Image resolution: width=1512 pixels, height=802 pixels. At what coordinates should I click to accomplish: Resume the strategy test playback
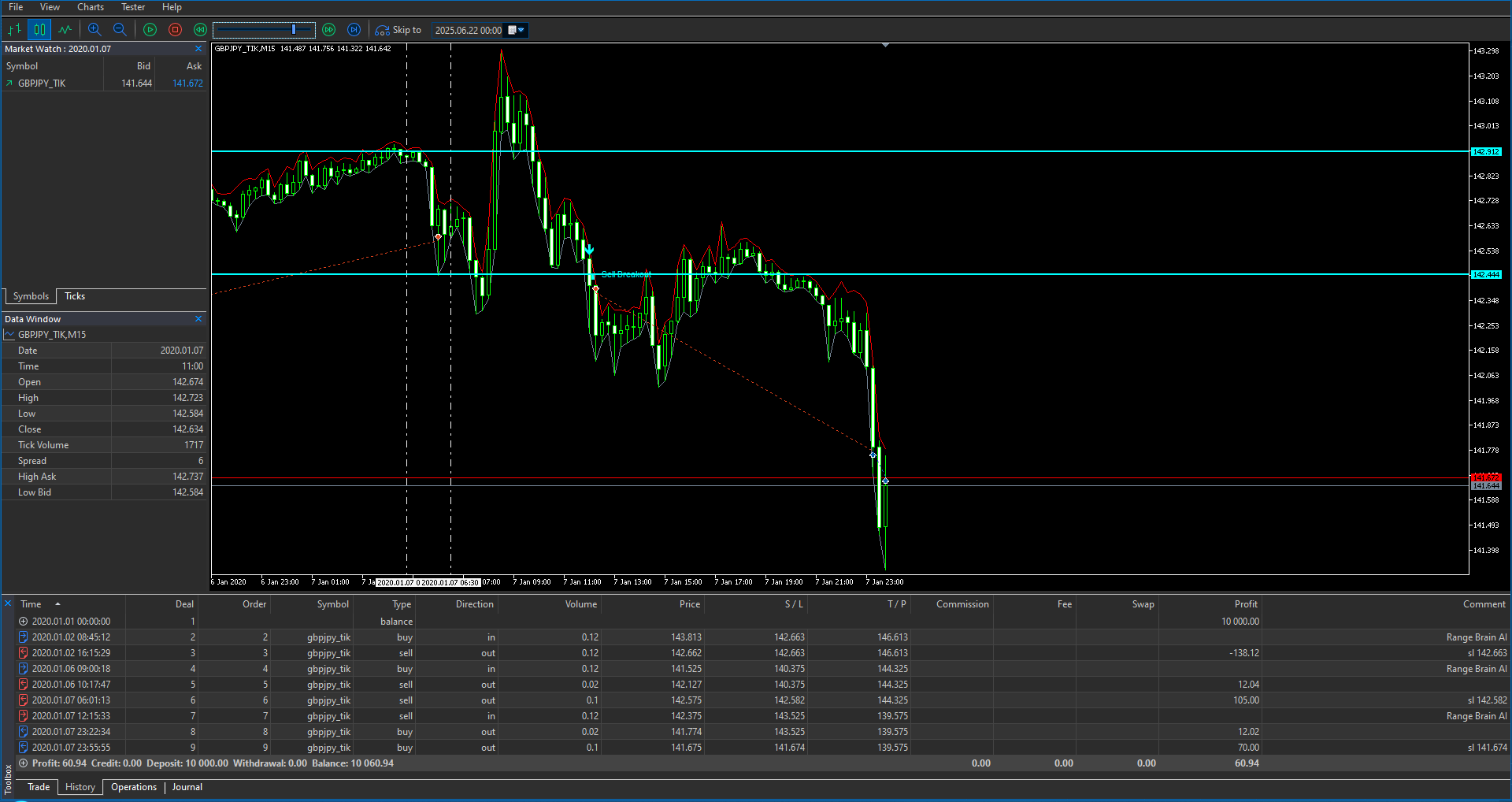[150, 30]
